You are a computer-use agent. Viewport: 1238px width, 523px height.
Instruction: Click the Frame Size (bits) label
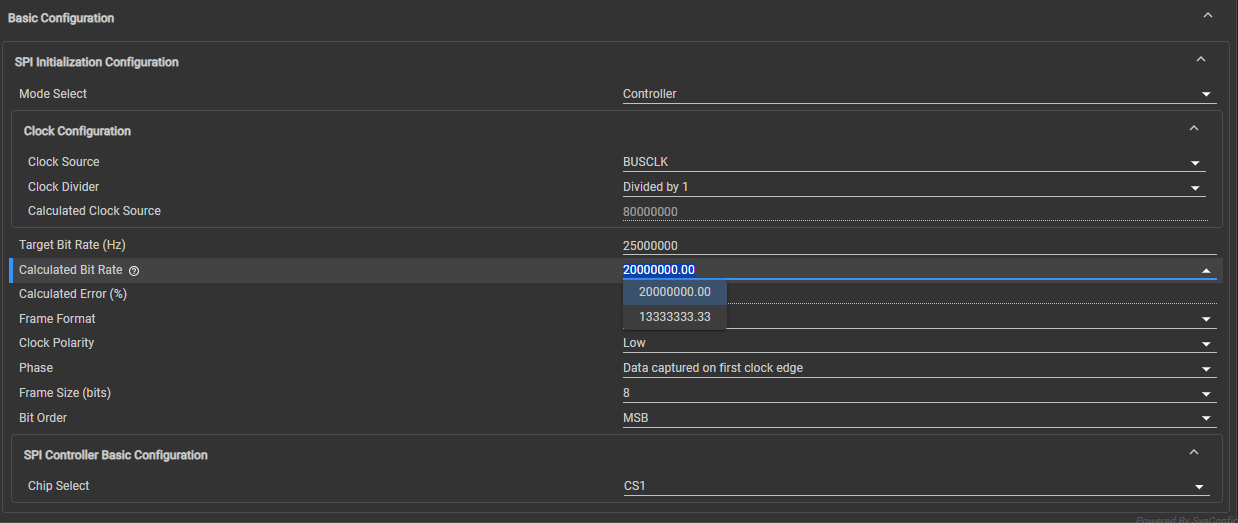[65, 393]
